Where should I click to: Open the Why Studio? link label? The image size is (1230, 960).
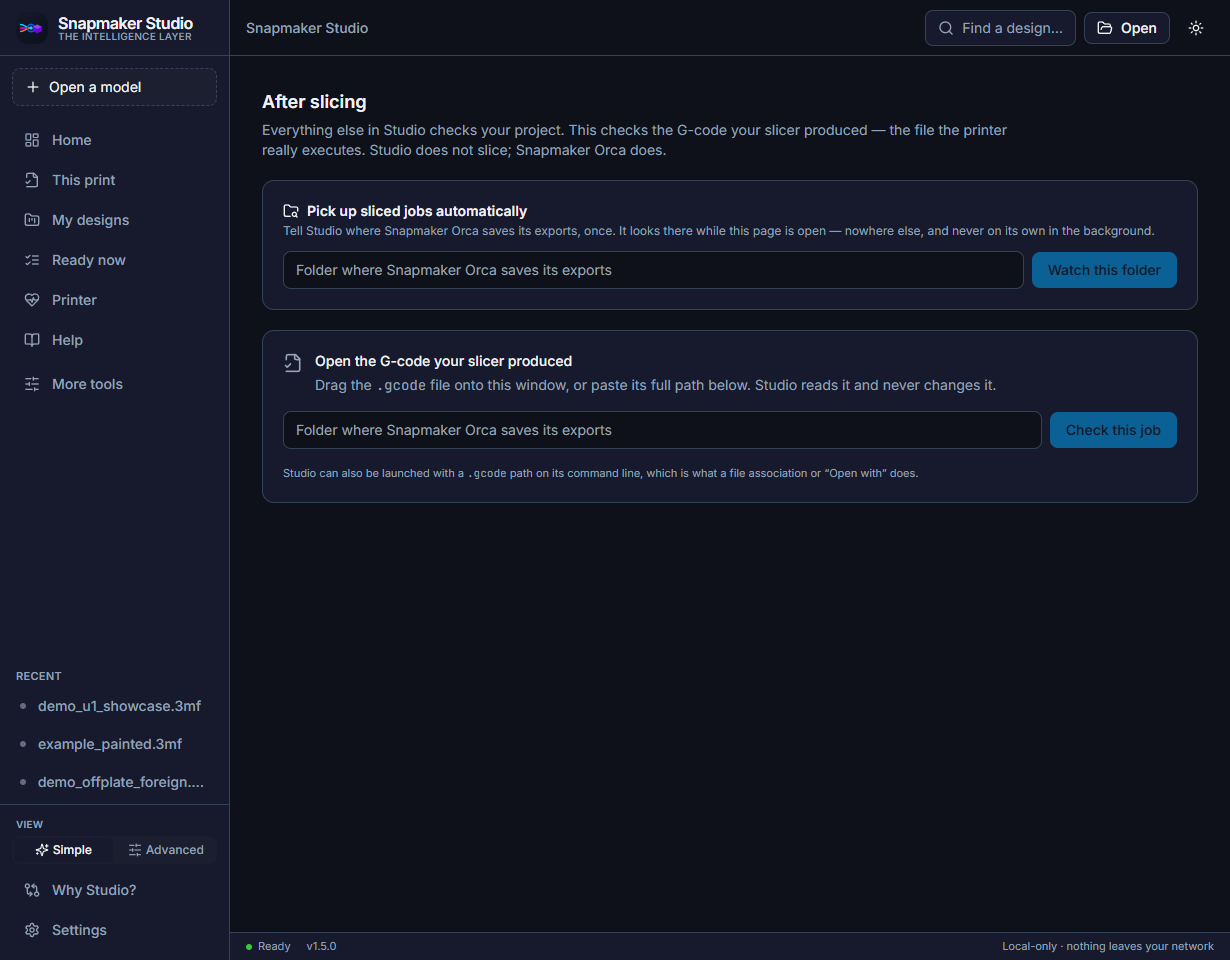tap(94, 890)
